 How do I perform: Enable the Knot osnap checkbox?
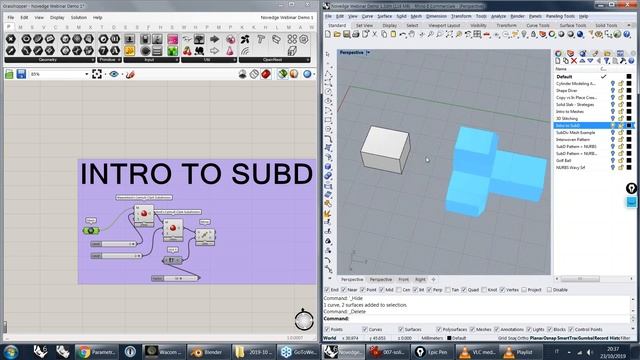(x=484, y=290)
